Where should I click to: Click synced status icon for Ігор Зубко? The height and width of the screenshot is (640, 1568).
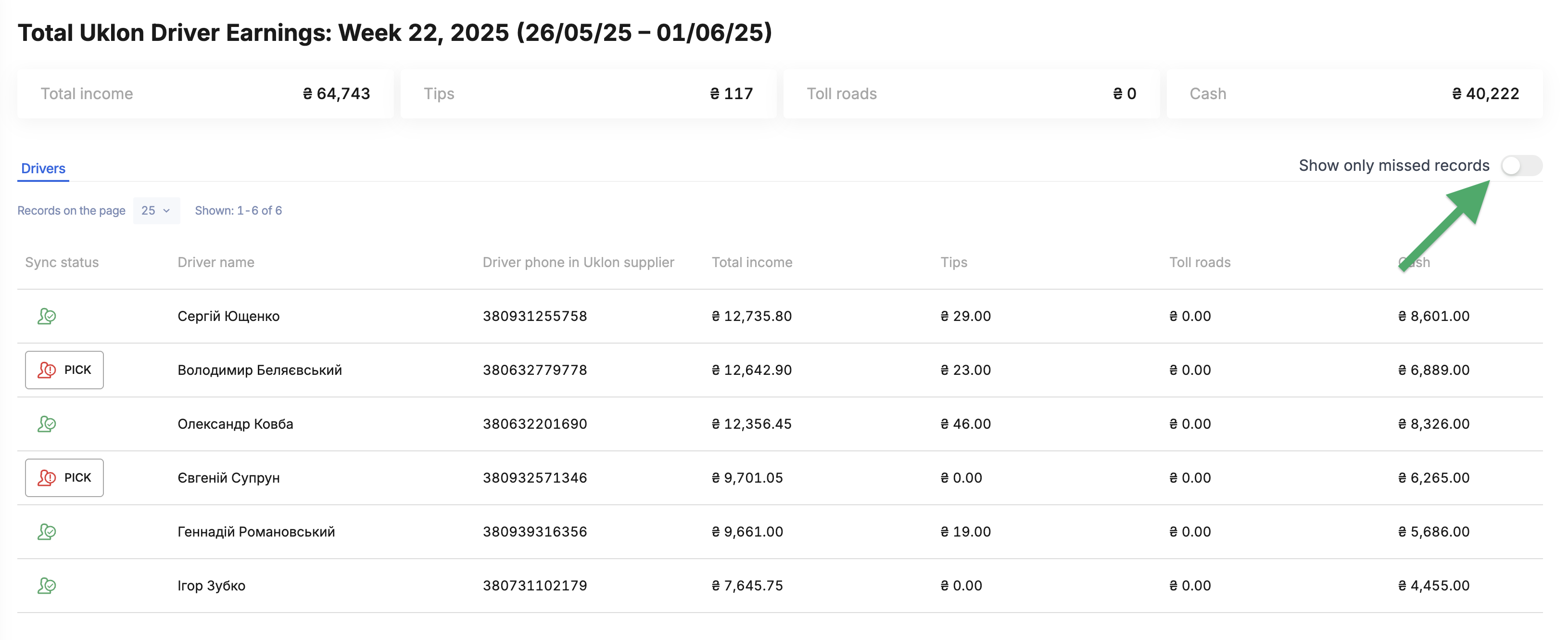pyautogui.click(x=47, y=585)
